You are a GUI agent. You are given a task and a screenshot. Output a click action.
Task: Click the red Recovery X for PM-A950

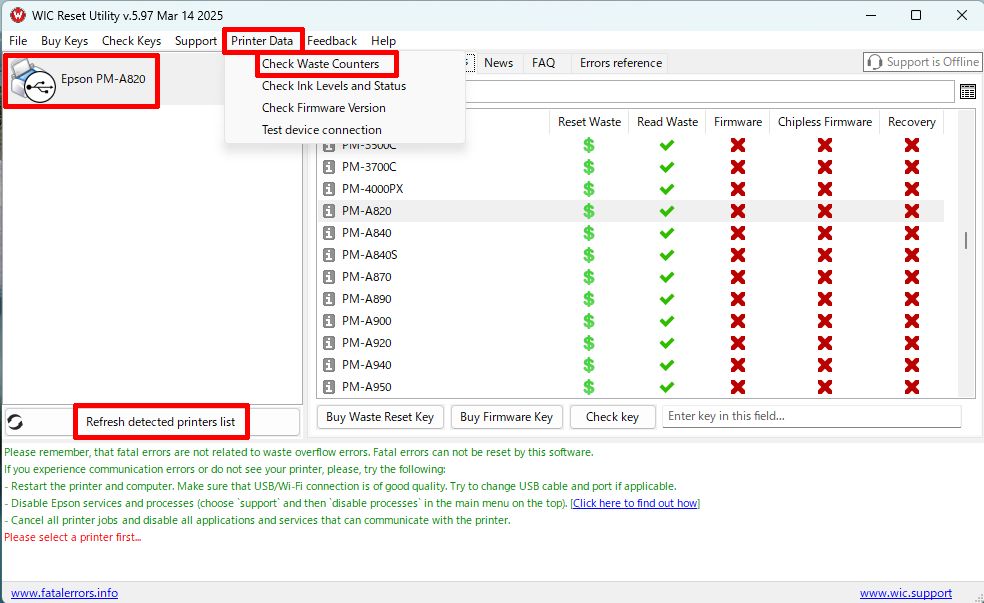[911, 387]
